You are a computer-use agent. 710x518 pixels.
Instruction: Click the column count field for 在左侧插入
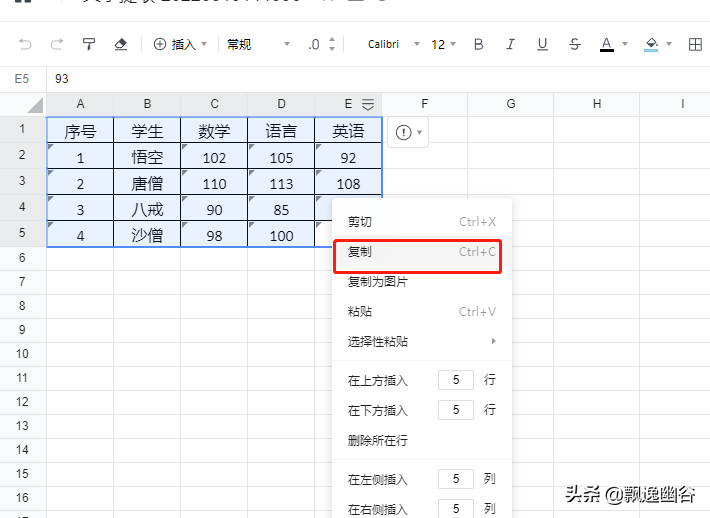click(456, 479)
